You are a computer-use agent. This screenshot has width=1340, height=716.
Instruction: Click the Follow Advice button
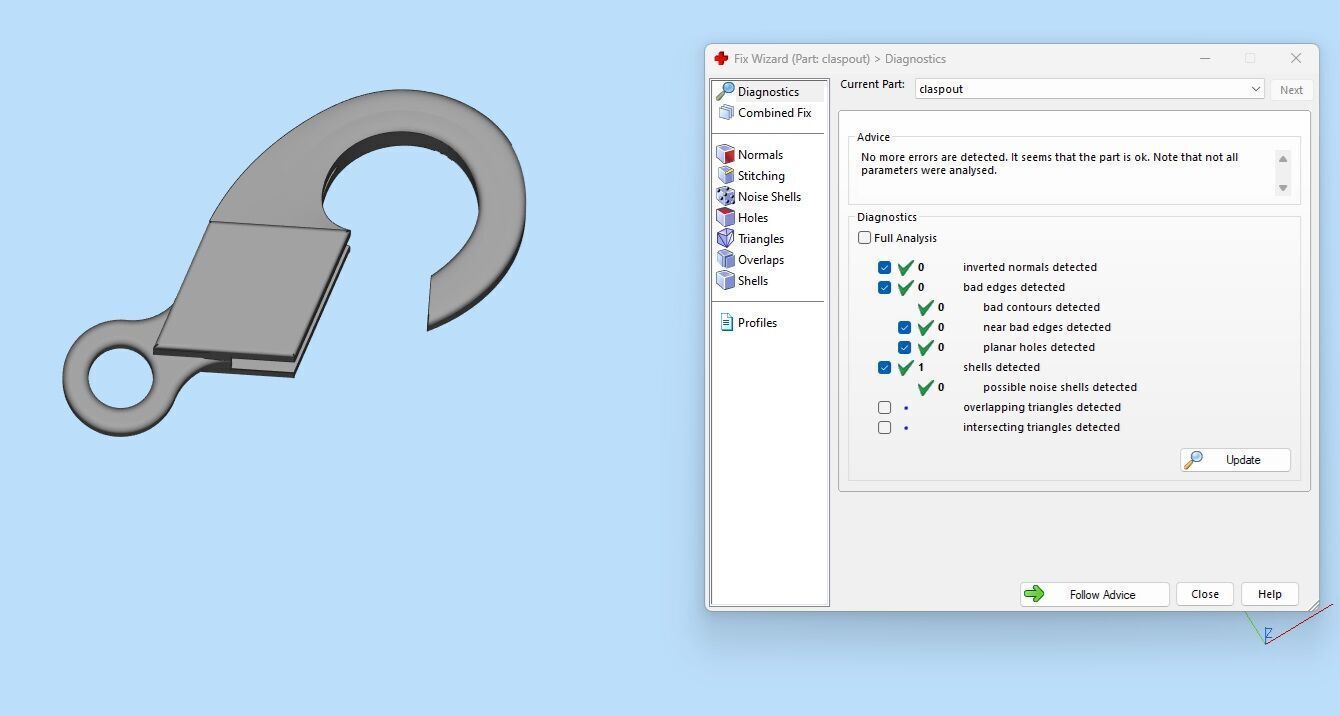(1095, 594)
